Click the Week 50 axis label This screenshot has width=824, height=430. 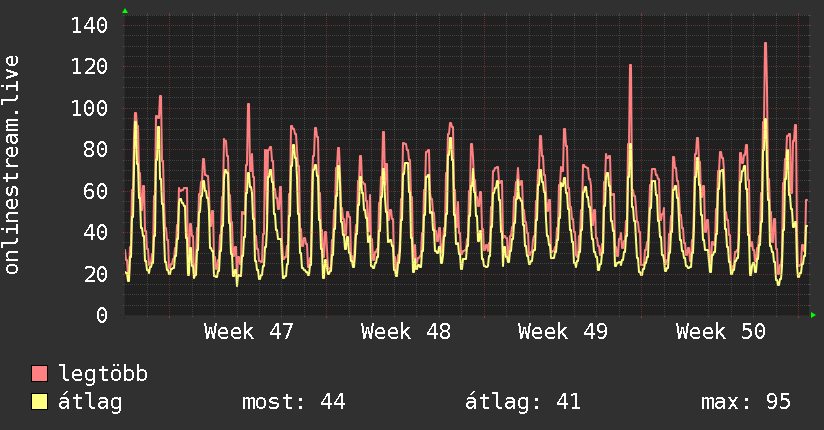[x=720, y=332]
